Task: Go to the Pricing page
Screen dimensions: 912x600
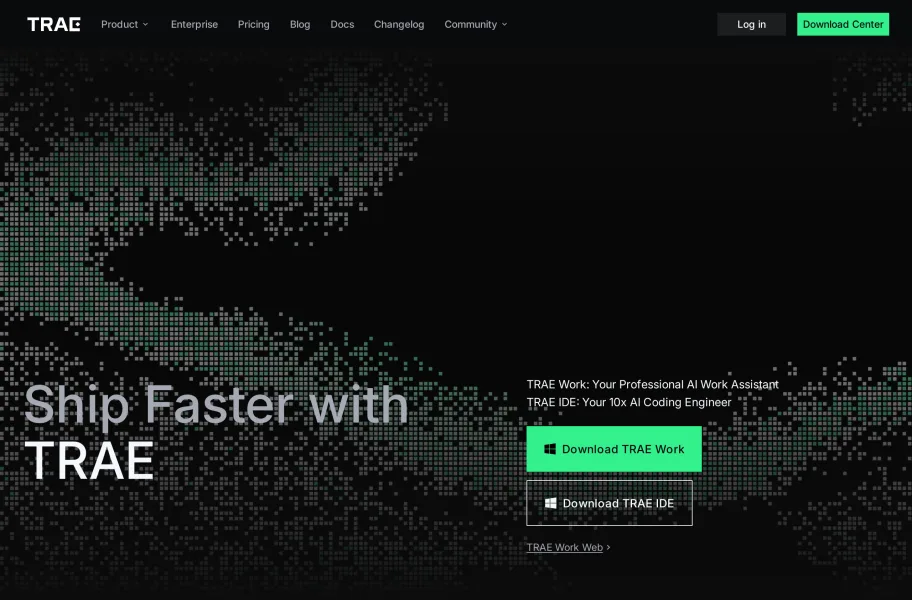Action: click(254, 24)
